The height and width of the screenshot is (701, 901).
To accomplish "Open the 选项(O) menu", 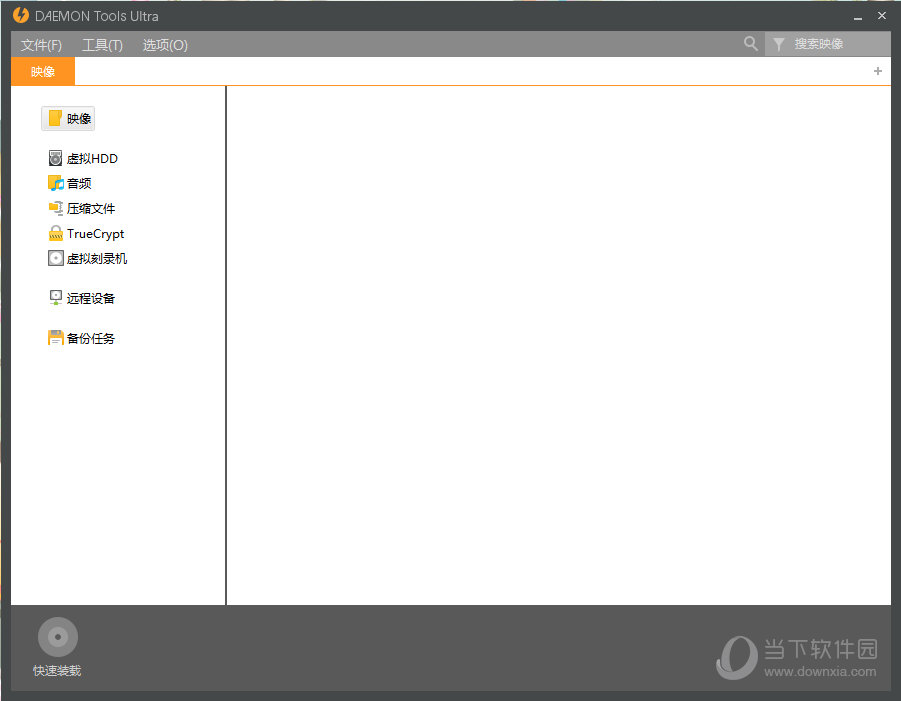I will [165, 45].
